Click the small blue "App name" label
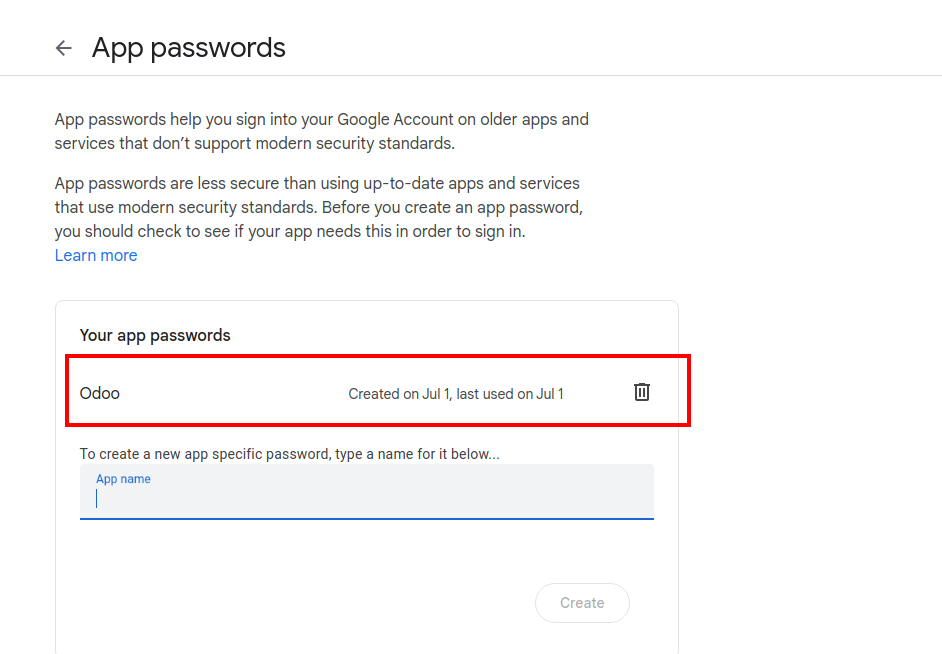942x654 pixels. click(123, 479)
